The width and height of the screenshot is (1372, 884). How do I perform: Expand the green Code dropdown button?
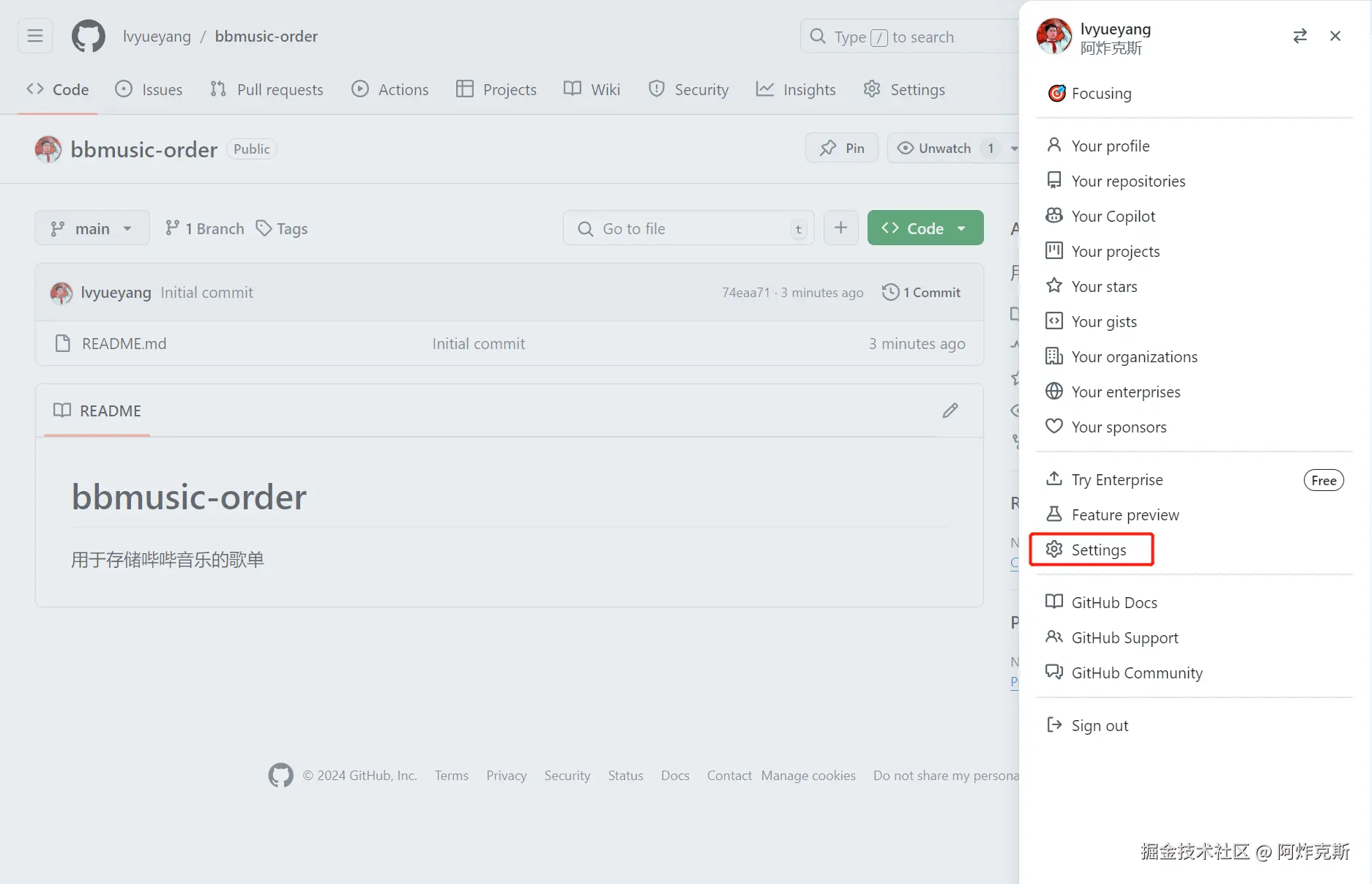click(x=925, y=228)
